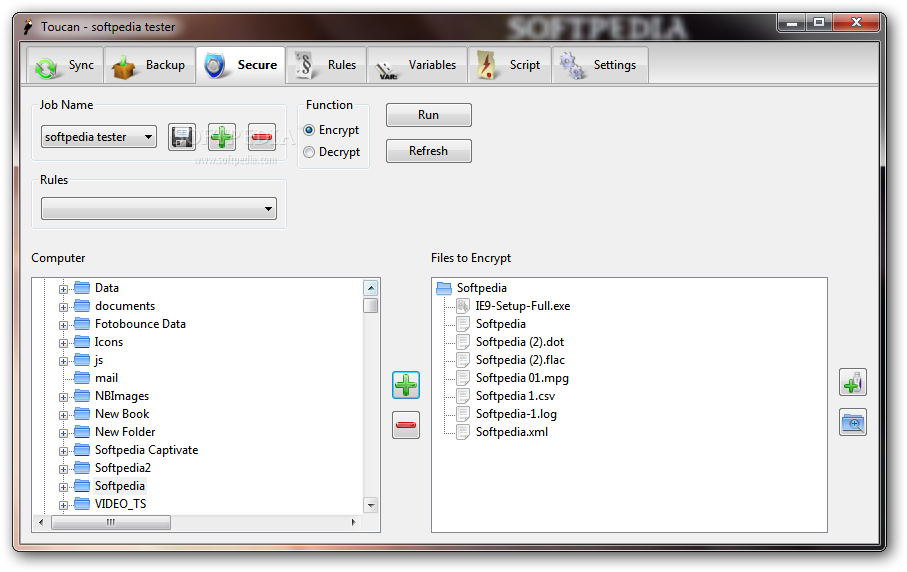Click the Rules tab's section-sign icon
907x572 pixels.
[x=304, y=65]
